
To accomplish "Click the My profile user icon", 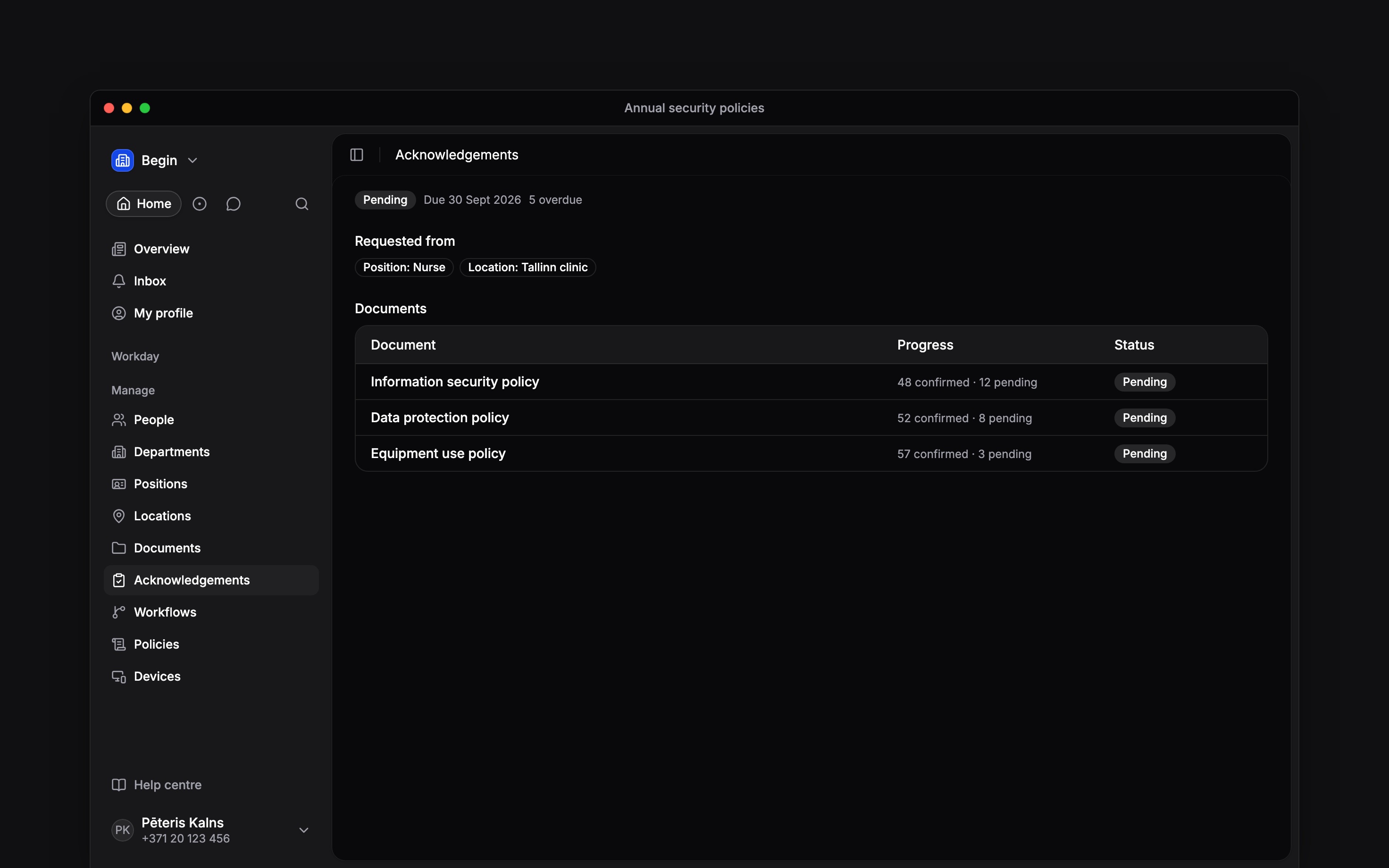I will point(119,313).
